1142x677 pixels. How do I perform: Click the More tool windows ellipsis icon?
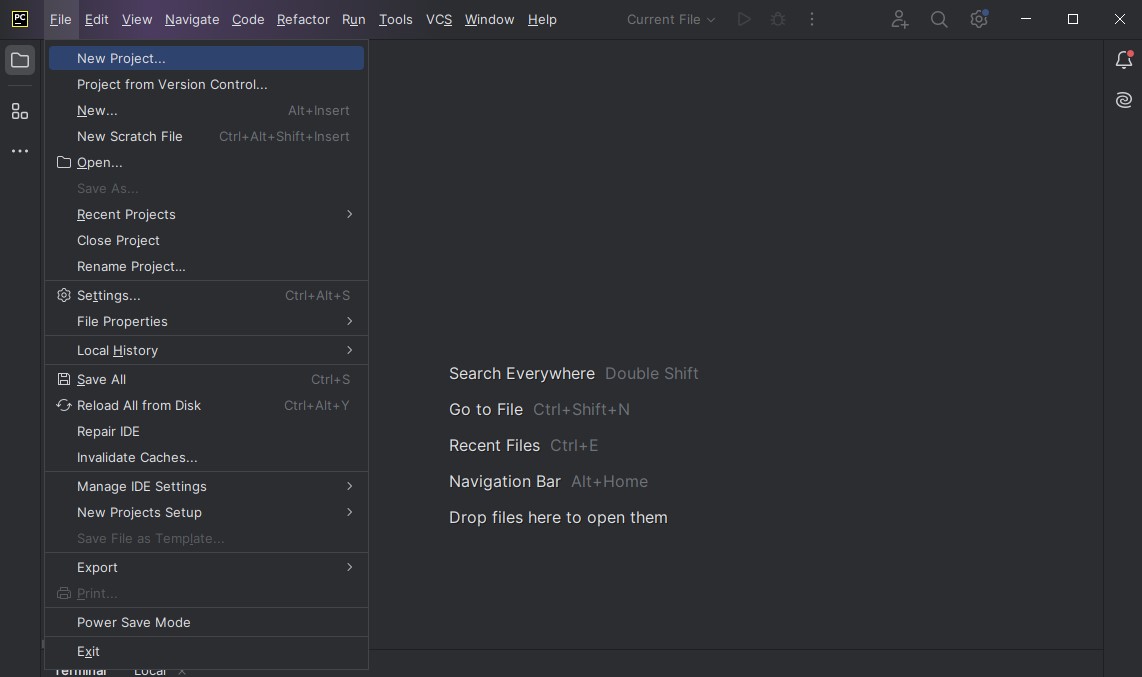(20, 151)
